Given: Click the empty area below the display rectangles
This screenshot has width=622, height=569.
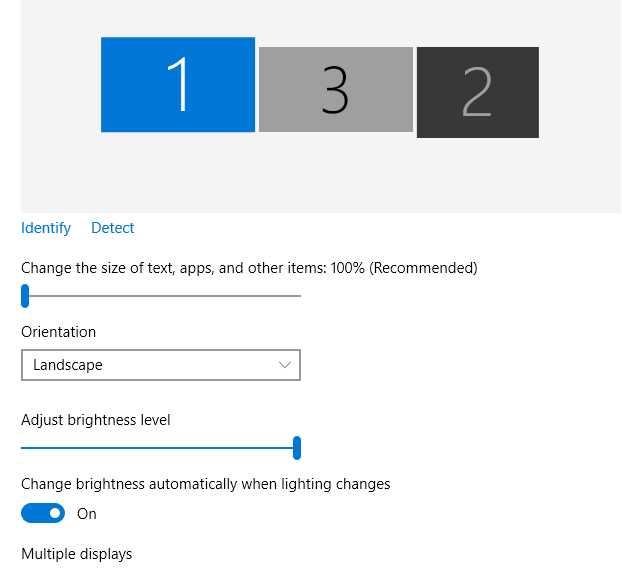Looking at the screenshot, I should 321,175.
